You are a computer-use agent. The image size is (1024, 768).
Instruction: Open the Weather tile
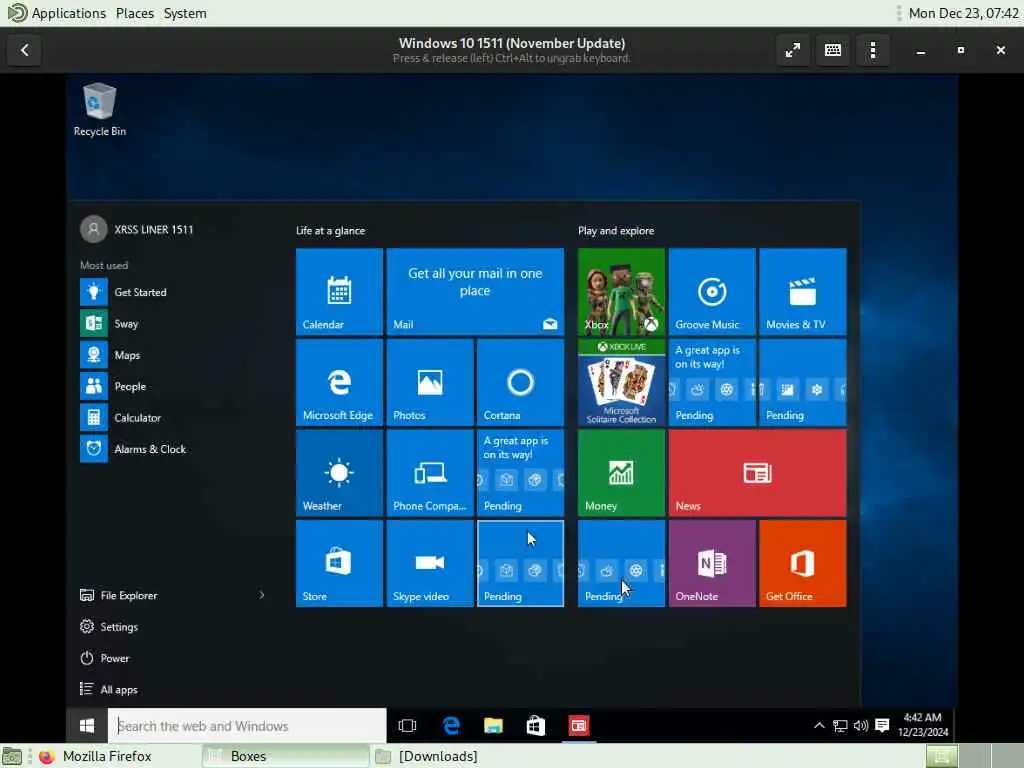click(x=339, y=473)
